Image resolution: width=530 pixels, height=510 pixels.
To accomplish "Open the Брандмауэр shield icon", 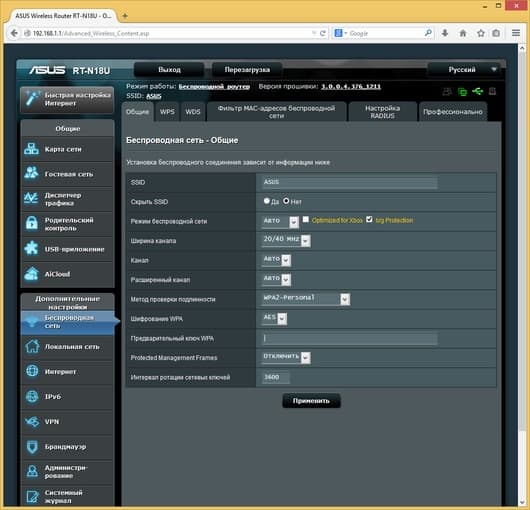I will [x=32, y=446].
